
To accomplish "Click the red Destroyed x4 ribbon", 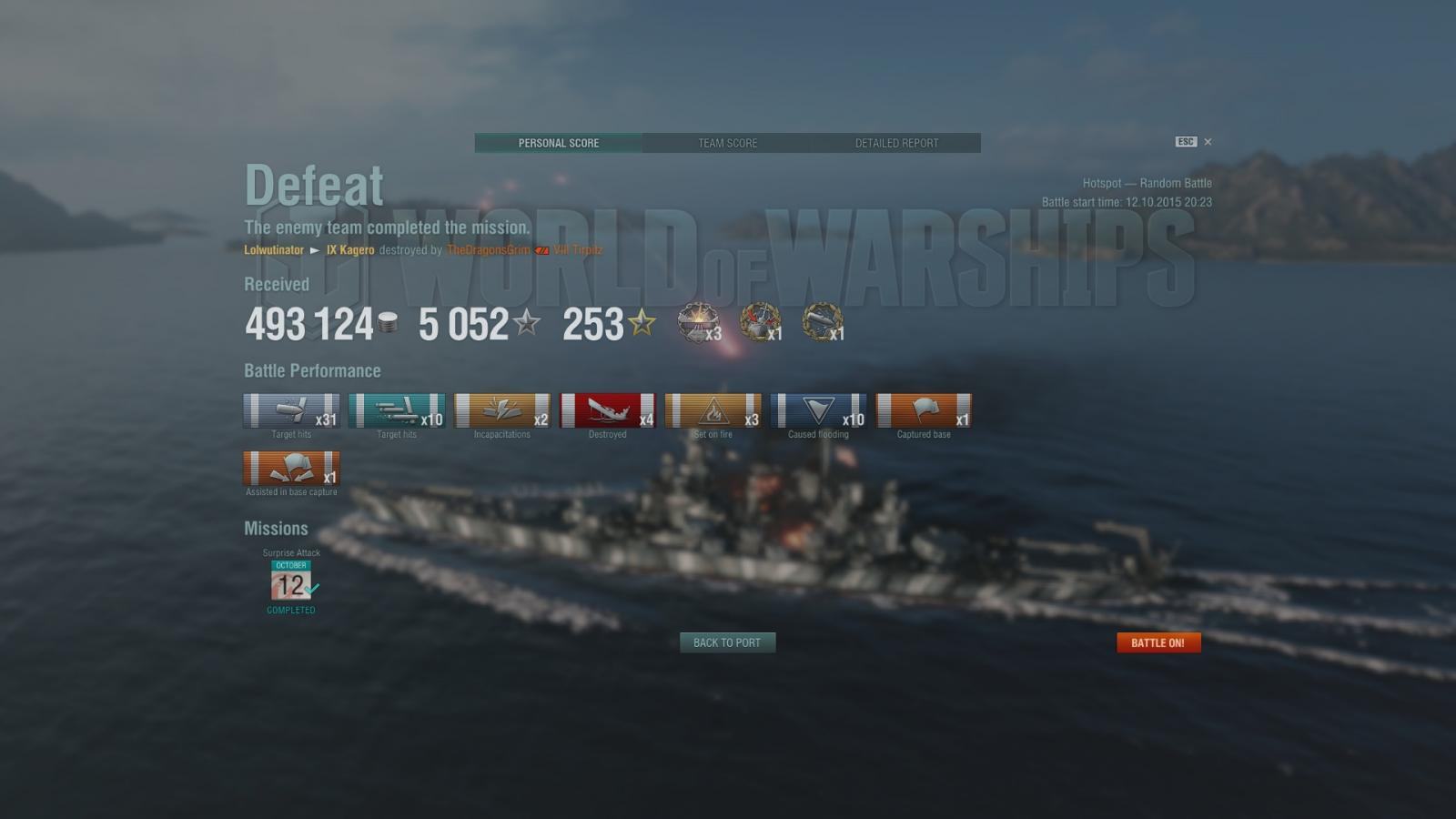I will (x=608, y=410).
